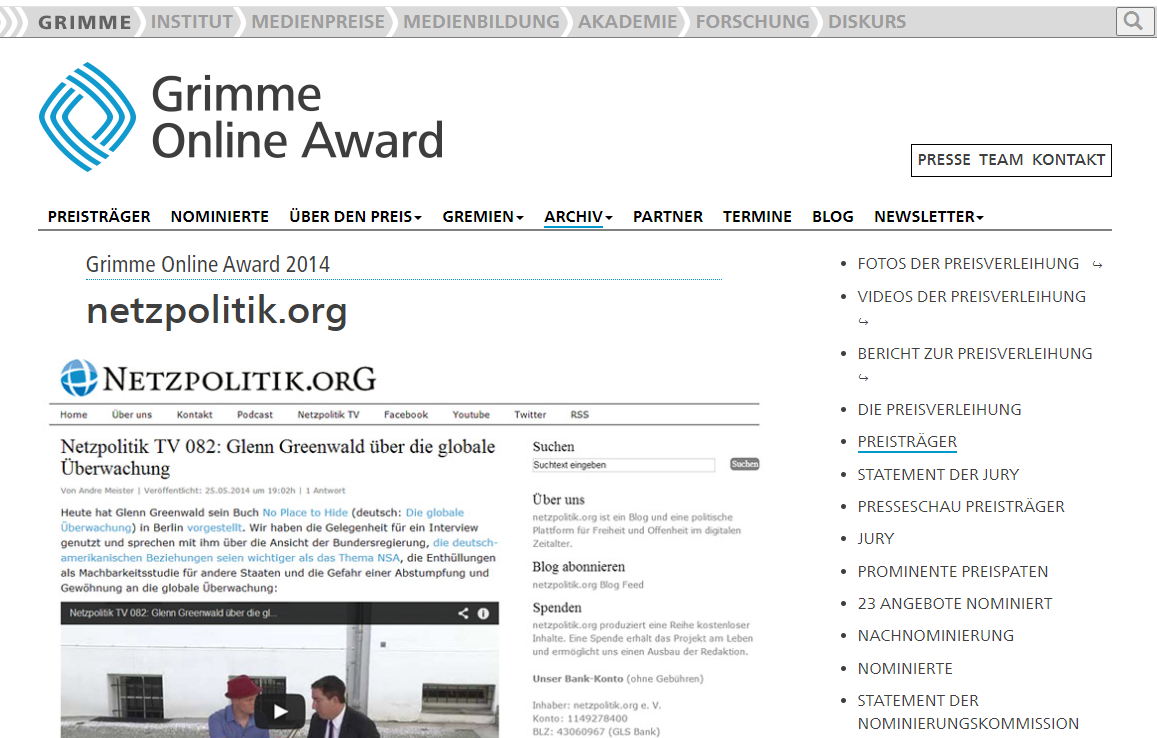Click the video share icon
The width and height of the screenshot is (1157, 738).
tap(463, 613)
